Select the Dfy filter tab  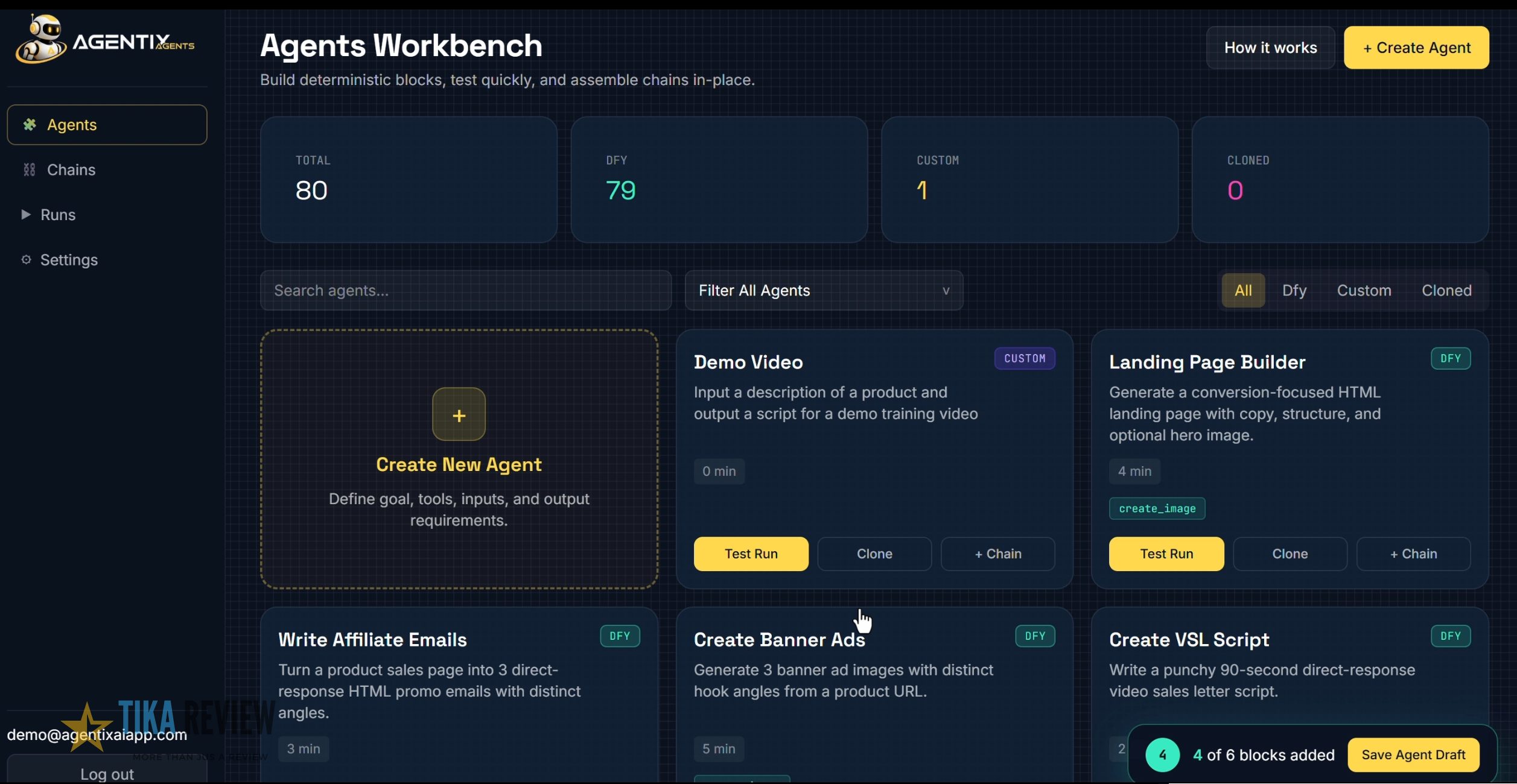1294,290
